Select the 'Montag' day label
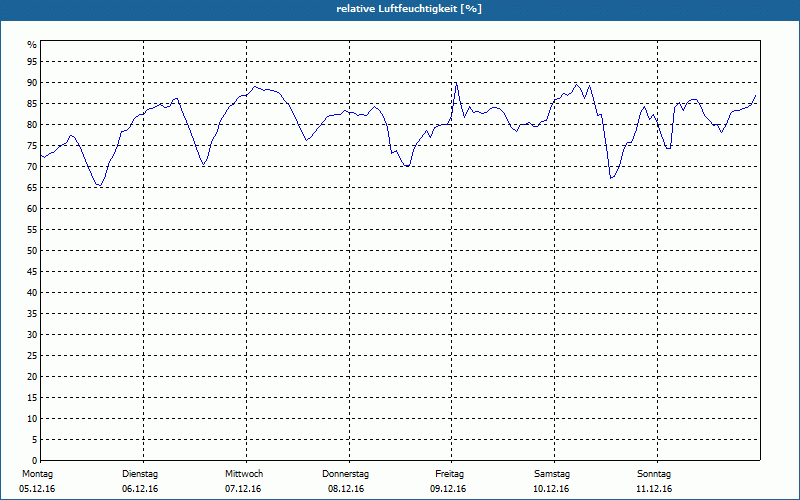Image resolution: width=800 pixels, height=500 pixels. [x=37, y=474]
